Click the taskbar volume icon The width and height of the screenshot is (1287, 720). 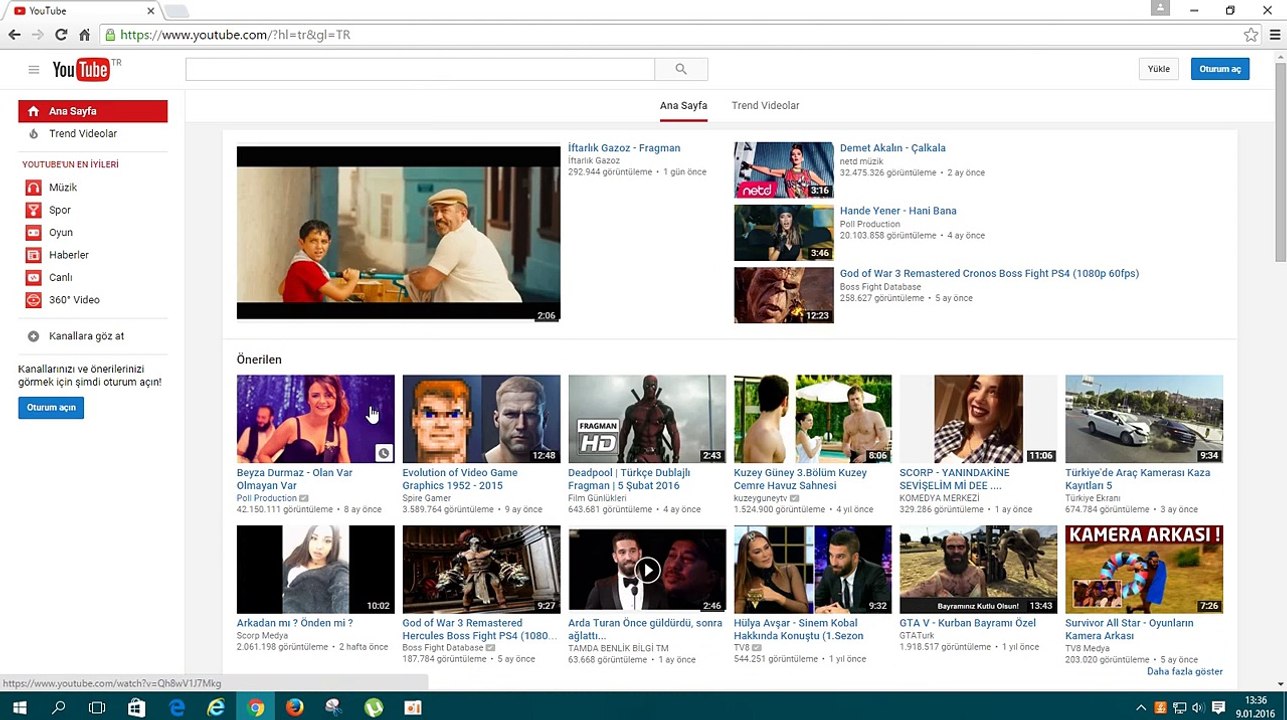(x=1200, y=707)
